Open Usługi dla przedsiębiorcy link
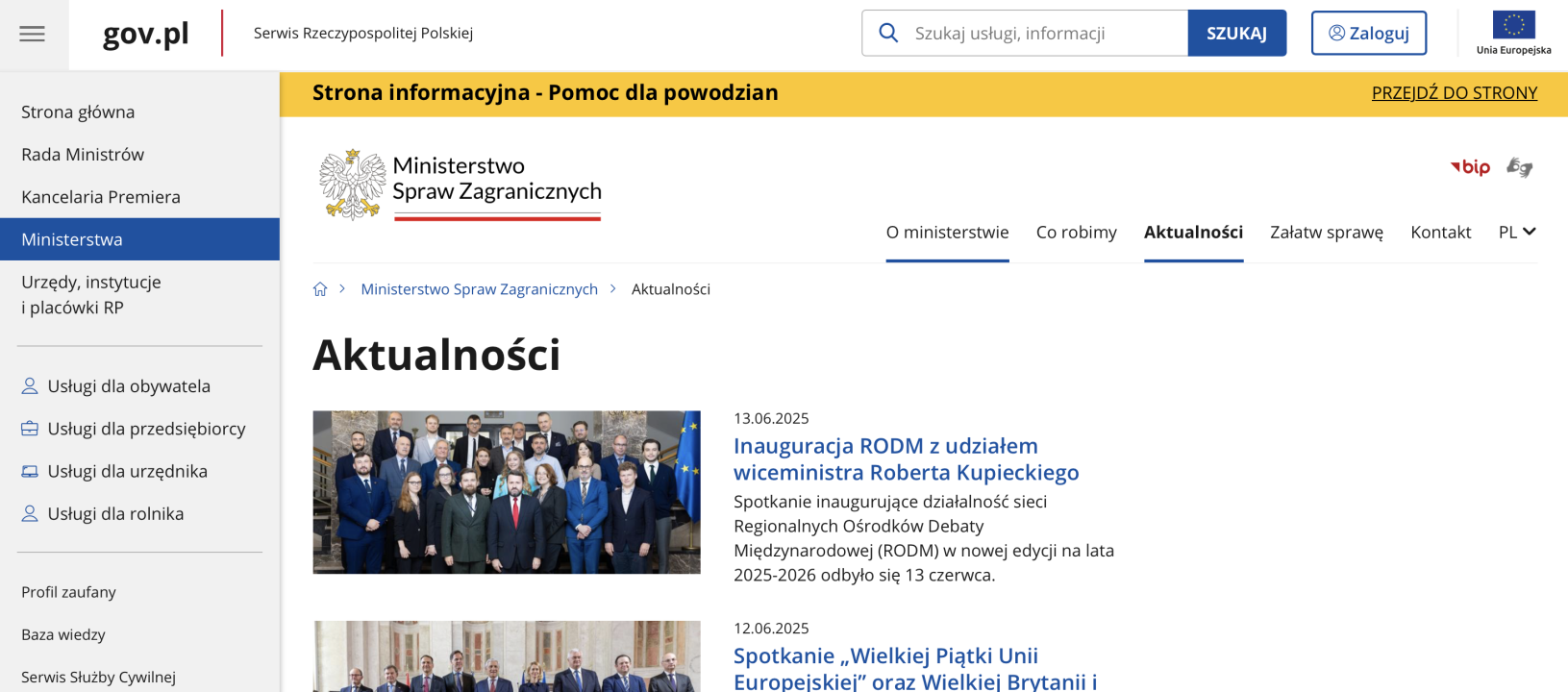The width and height of the screenshot is (1568, 692). (146, 429)
